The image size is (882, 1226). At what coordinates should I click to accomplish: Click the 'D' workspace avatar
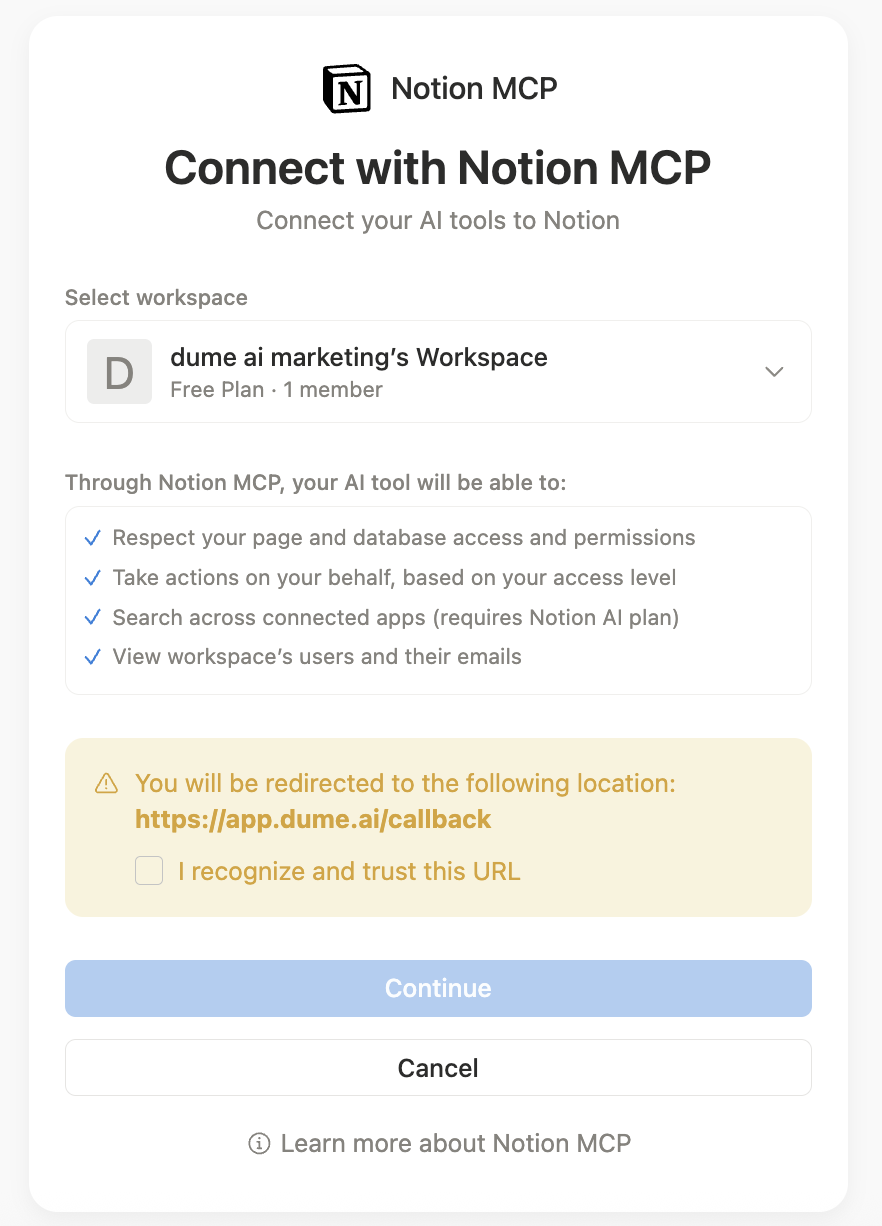119,371
